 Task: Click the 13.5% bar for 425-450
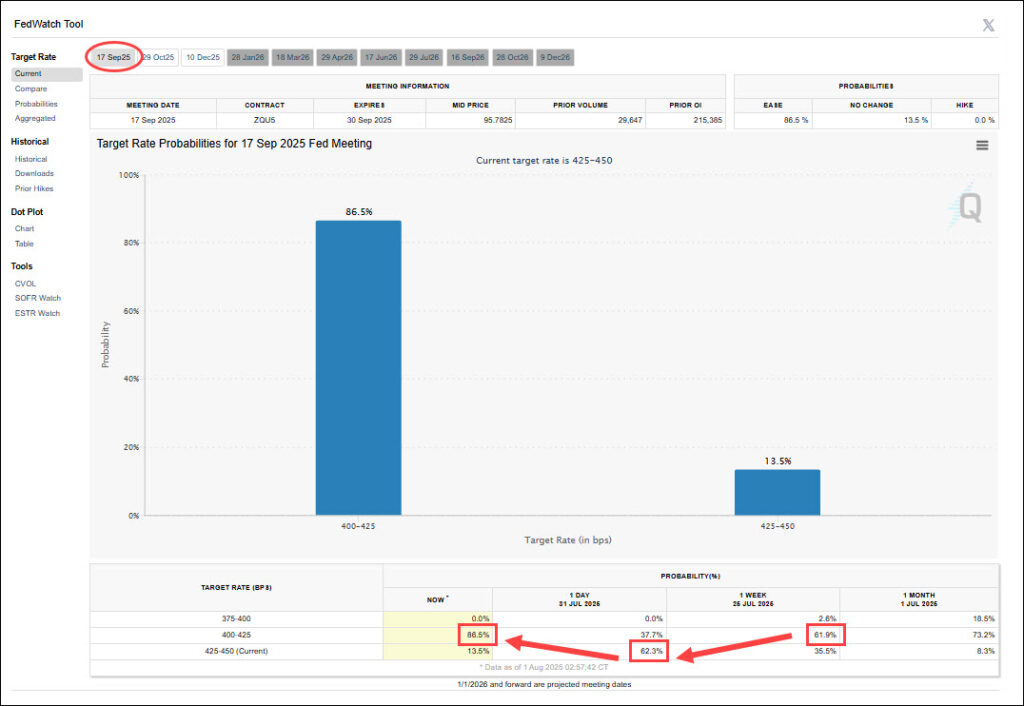(x=777, y=492)
